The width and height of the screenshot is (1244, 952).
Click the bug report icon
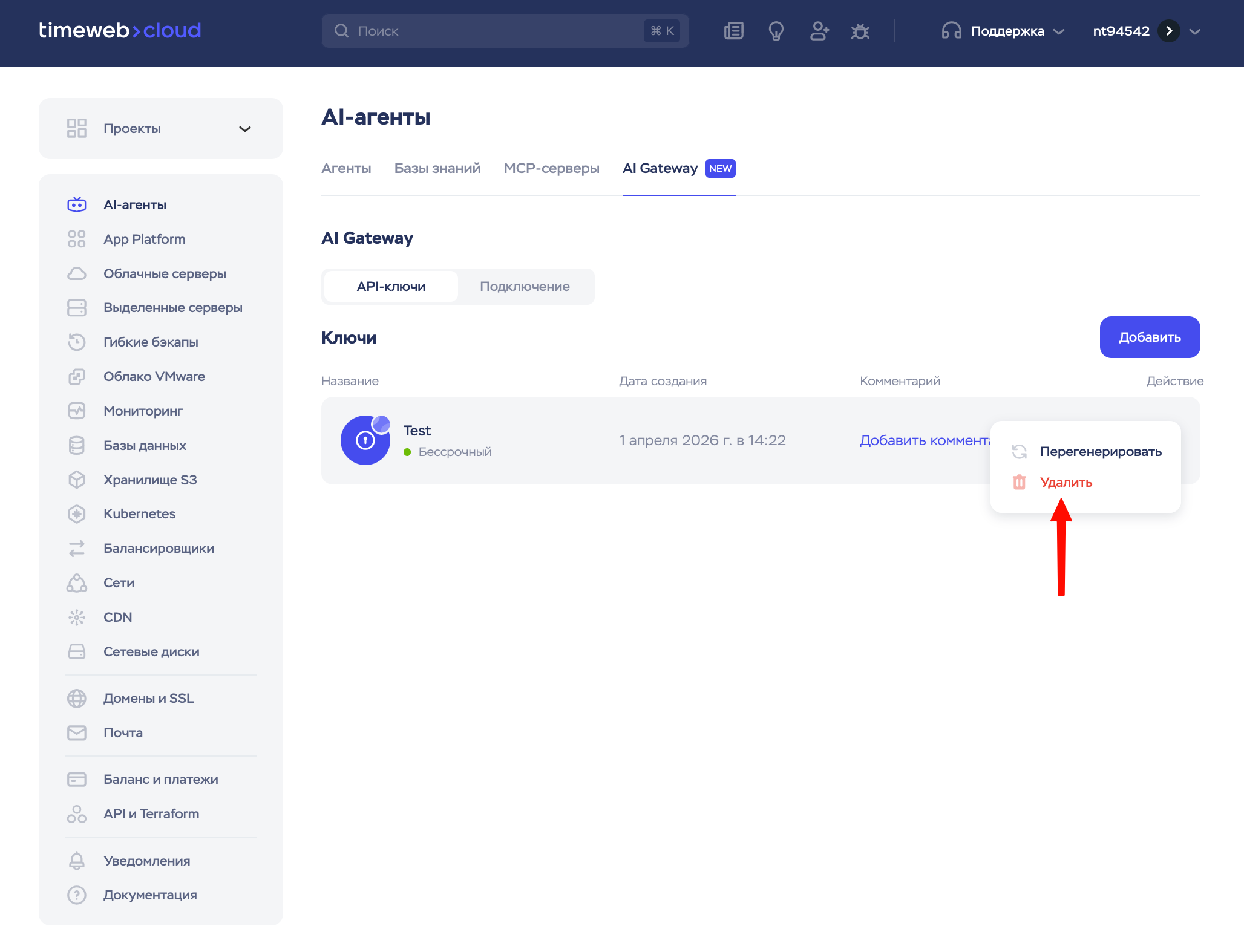point(860,31)
